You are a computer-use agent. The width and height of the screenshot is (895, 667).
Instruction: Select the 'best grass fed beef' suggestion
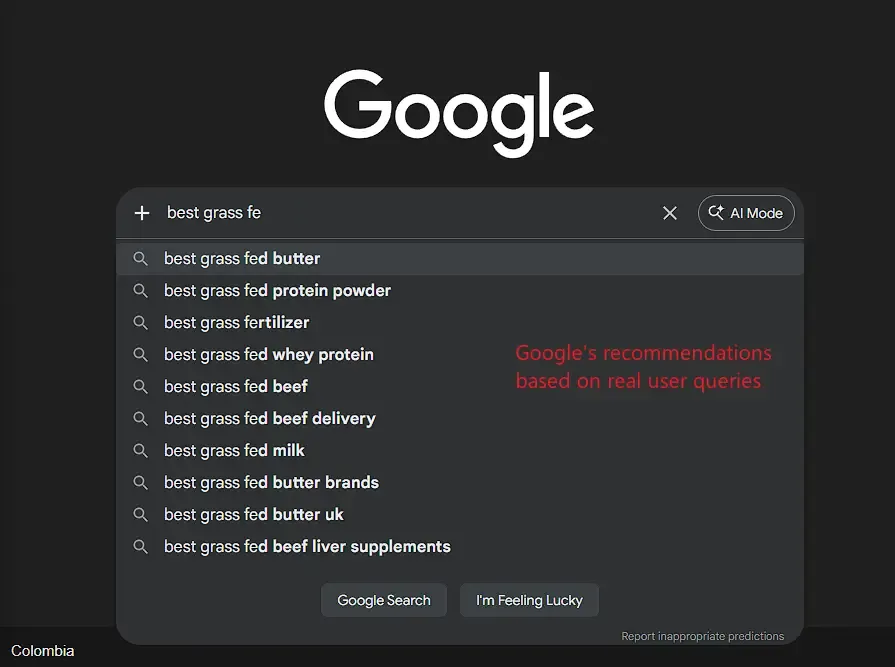[235, 386]
